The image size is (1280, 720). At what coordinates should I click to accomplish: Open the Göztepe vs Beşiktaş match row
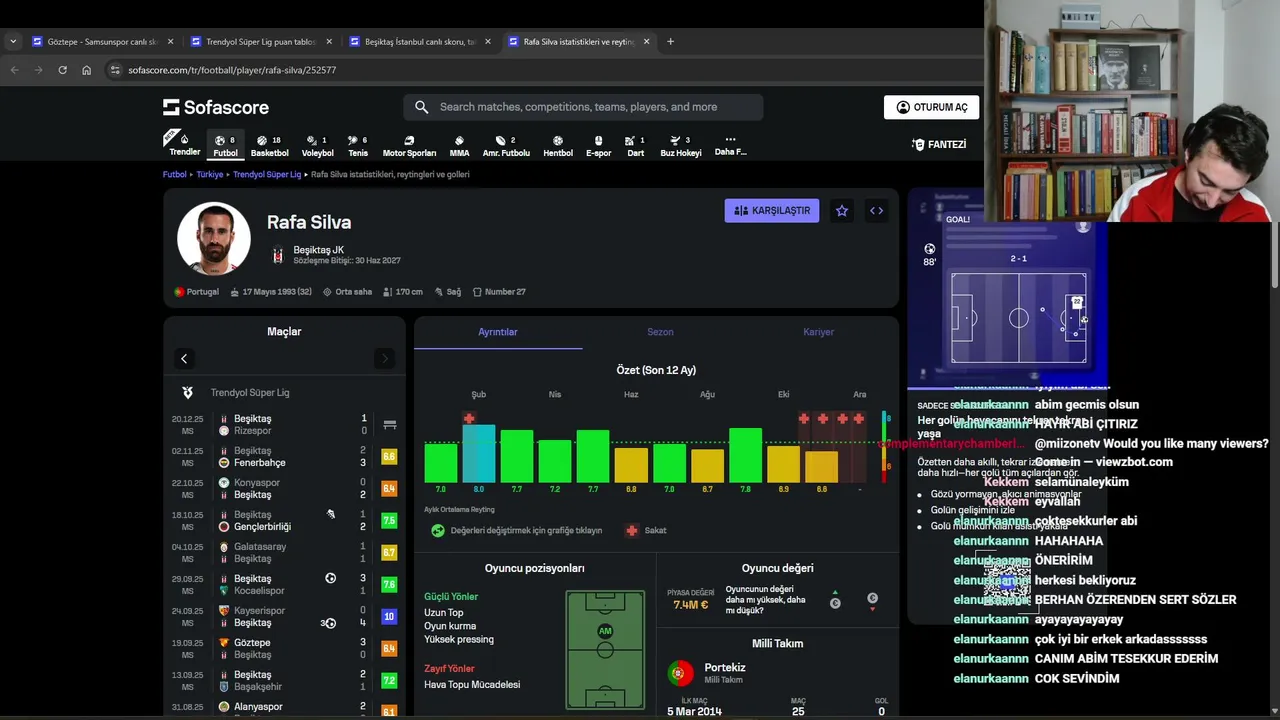coord(284,649)
